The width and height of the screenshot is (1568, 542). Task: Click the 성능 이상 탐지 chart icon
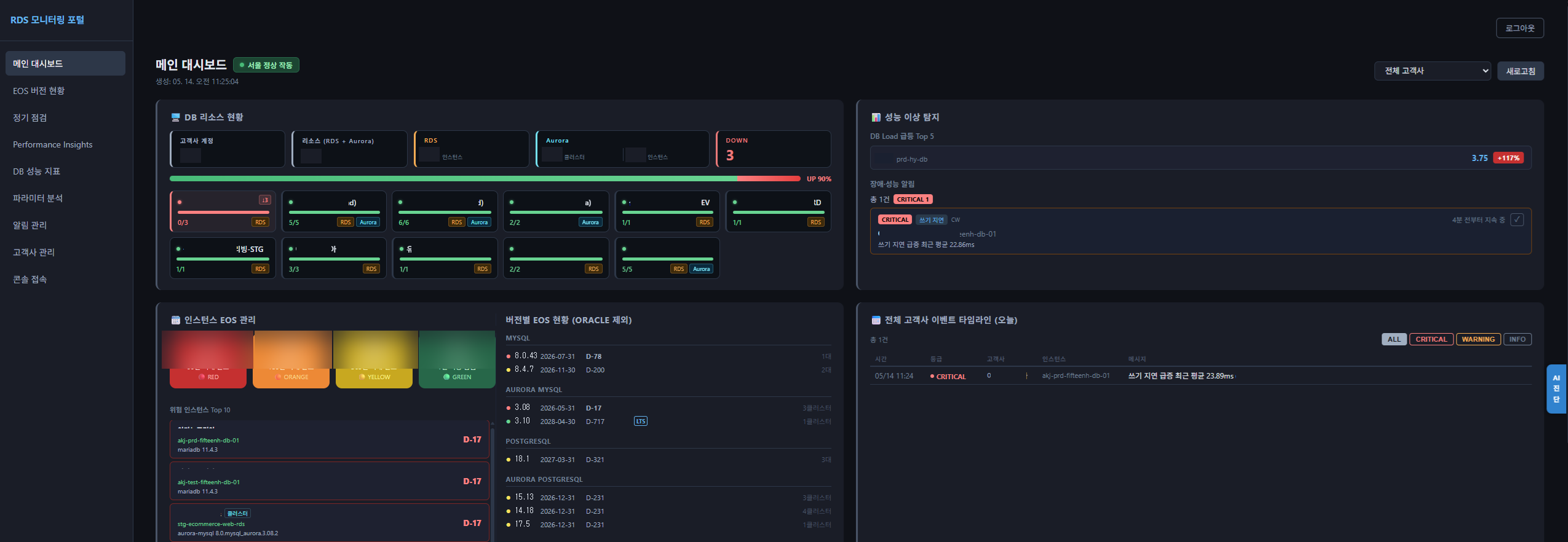(876, 117)
